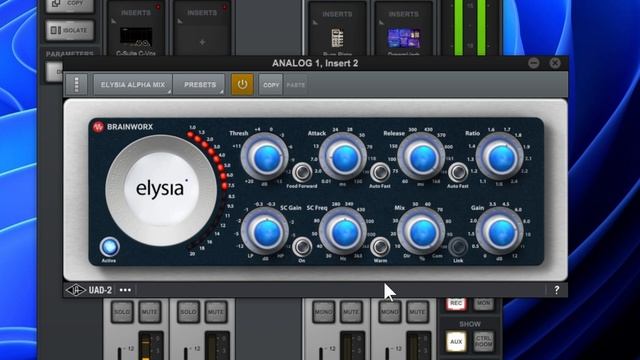Open the plugin options grip menu
The width and height of the screenshot is (640, 360).
76,85
